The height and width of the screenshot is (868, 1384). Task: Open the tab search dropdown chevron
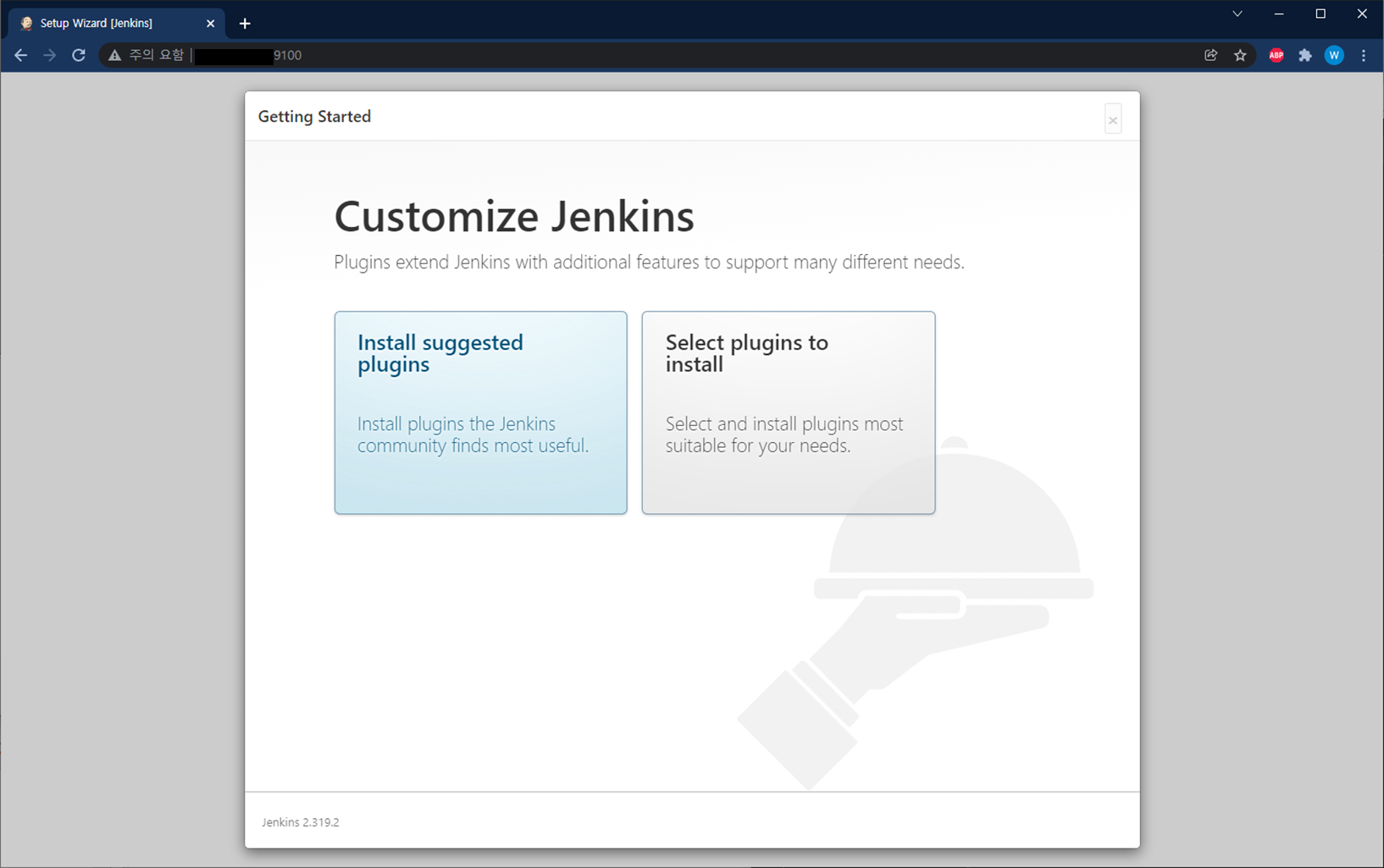click(x=1237, y=14)
